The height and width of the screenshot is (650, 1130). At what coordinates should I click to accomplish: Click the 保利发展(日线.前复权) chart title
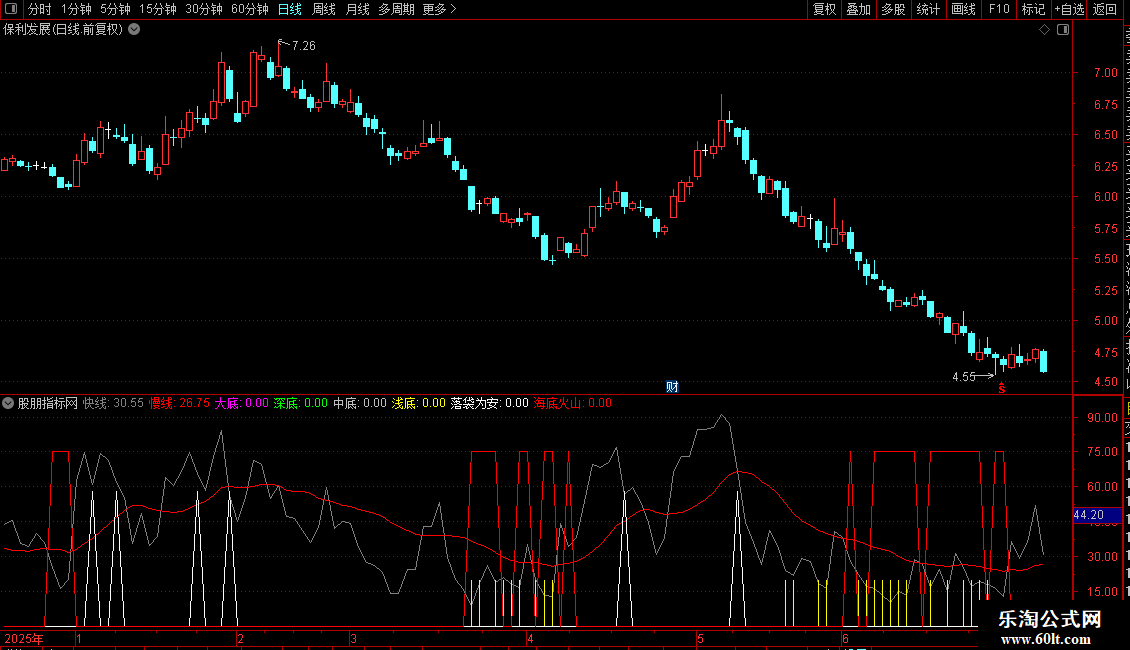[x=63, y=30]
